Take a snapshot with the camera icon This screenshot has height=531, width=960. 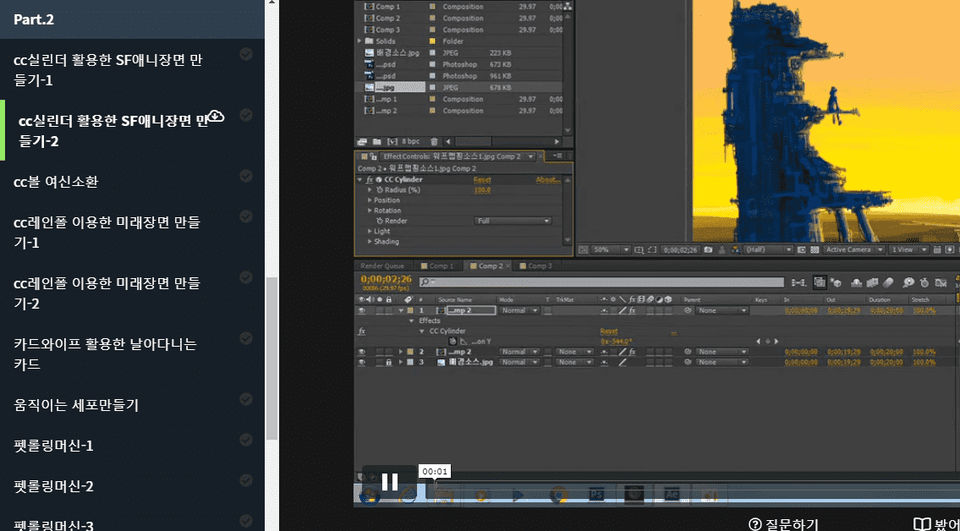[x=708, y=250]
